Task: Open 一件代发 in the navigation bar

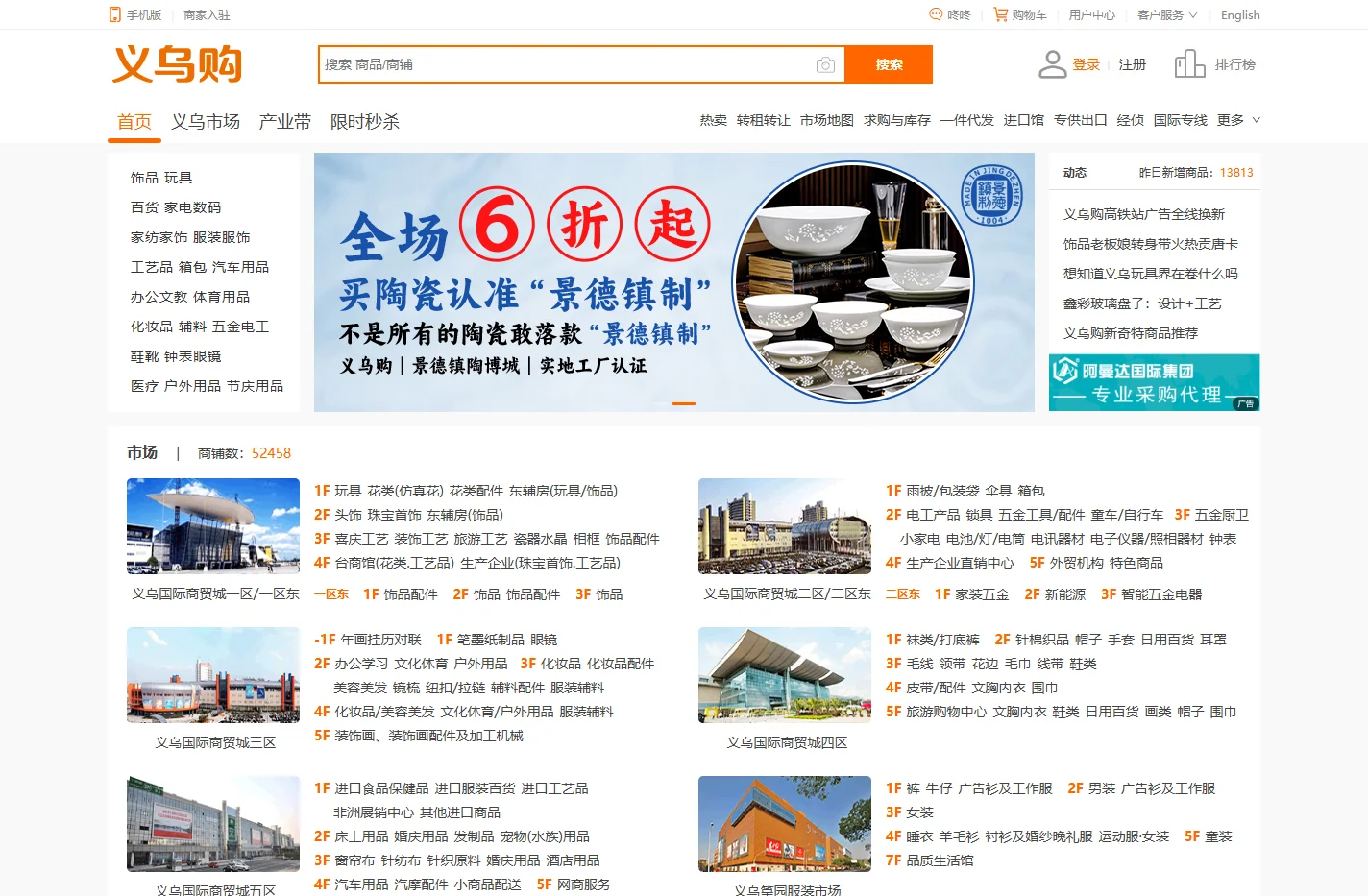Action: point(967,120)
